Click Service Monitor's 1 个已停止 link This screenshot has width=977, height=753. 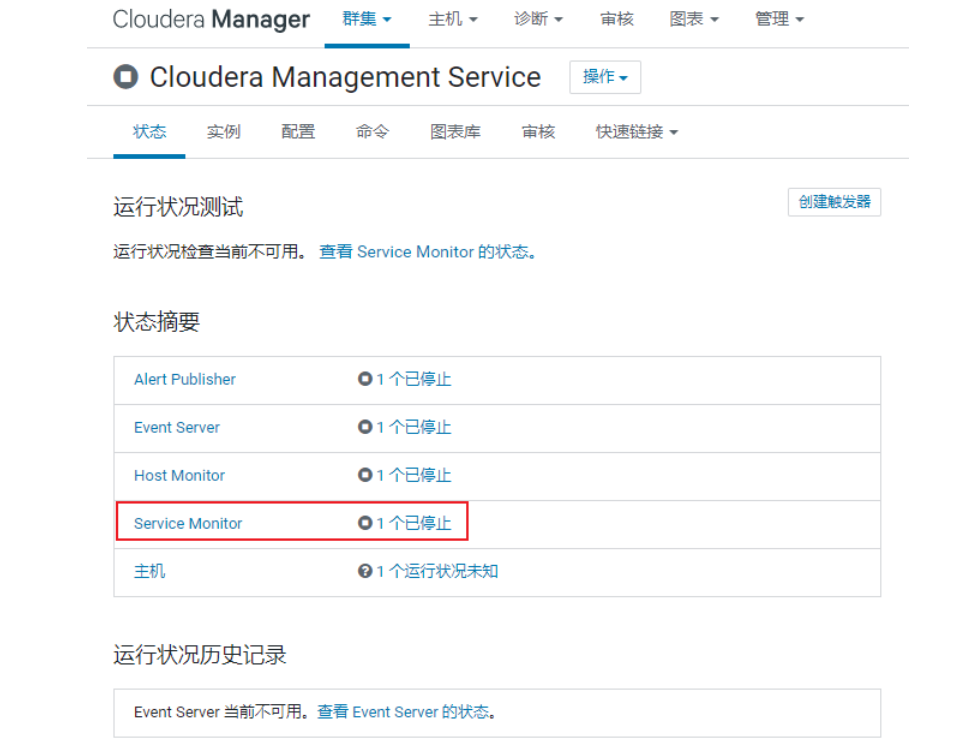coord(414,523)
